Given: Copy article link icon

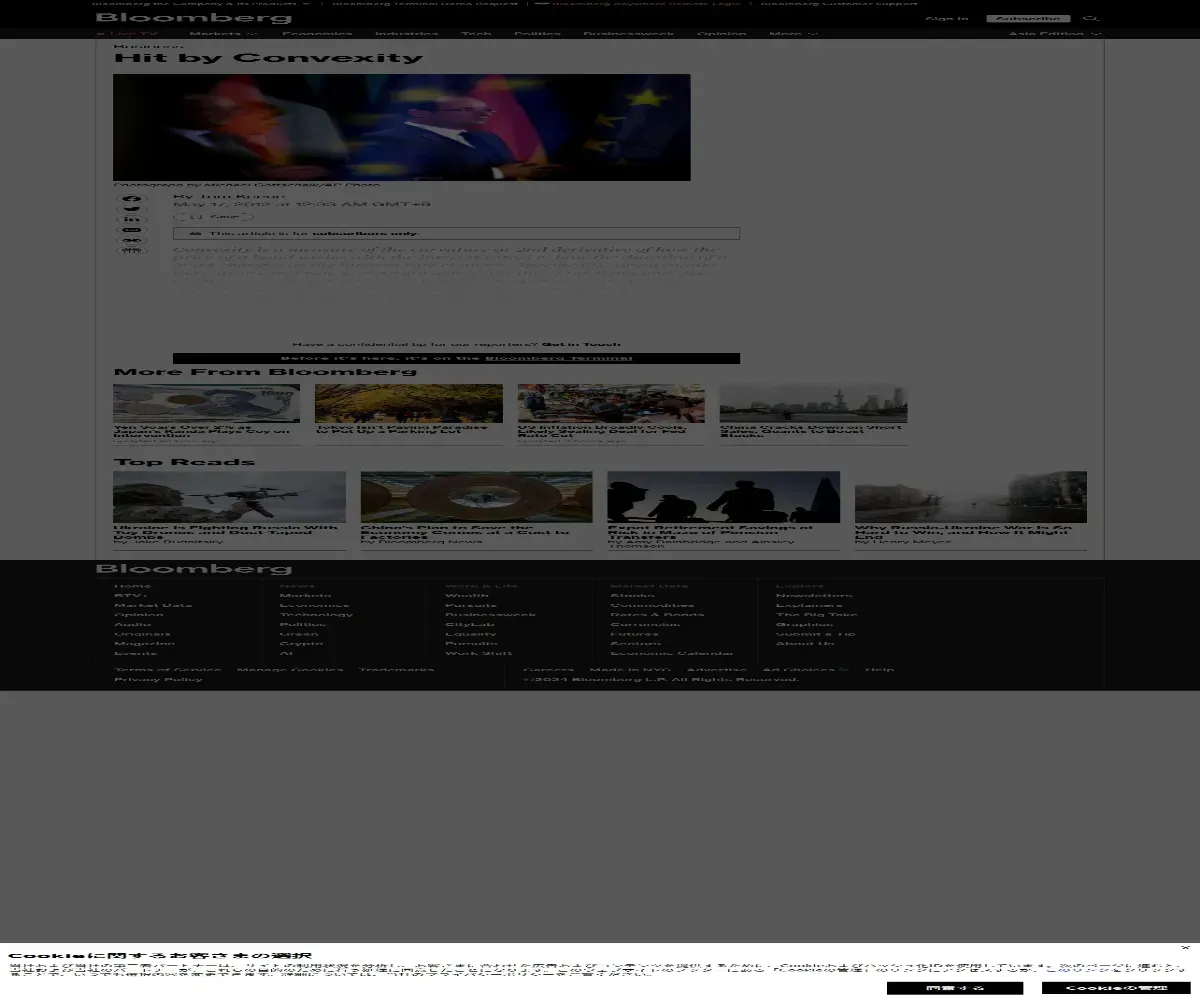Looking at the screenshot, I should (133, 241).
